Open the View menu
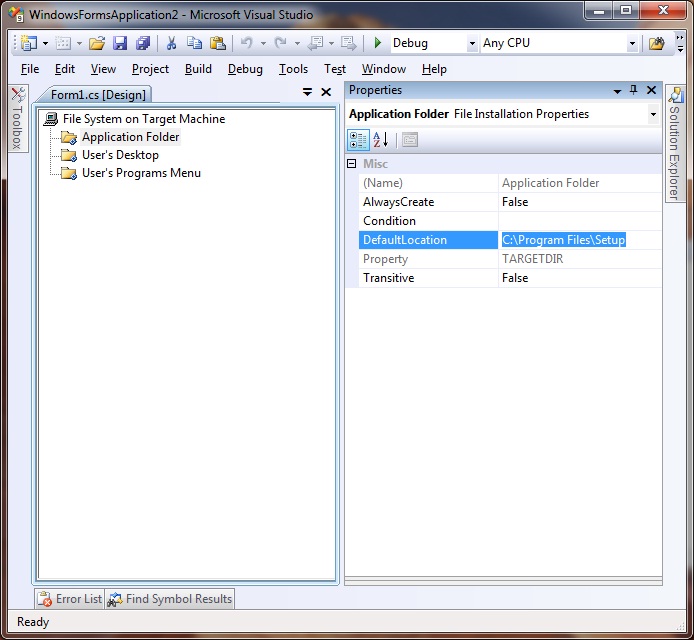This screenshot has height=640, width=694. [x=103, y=69]
